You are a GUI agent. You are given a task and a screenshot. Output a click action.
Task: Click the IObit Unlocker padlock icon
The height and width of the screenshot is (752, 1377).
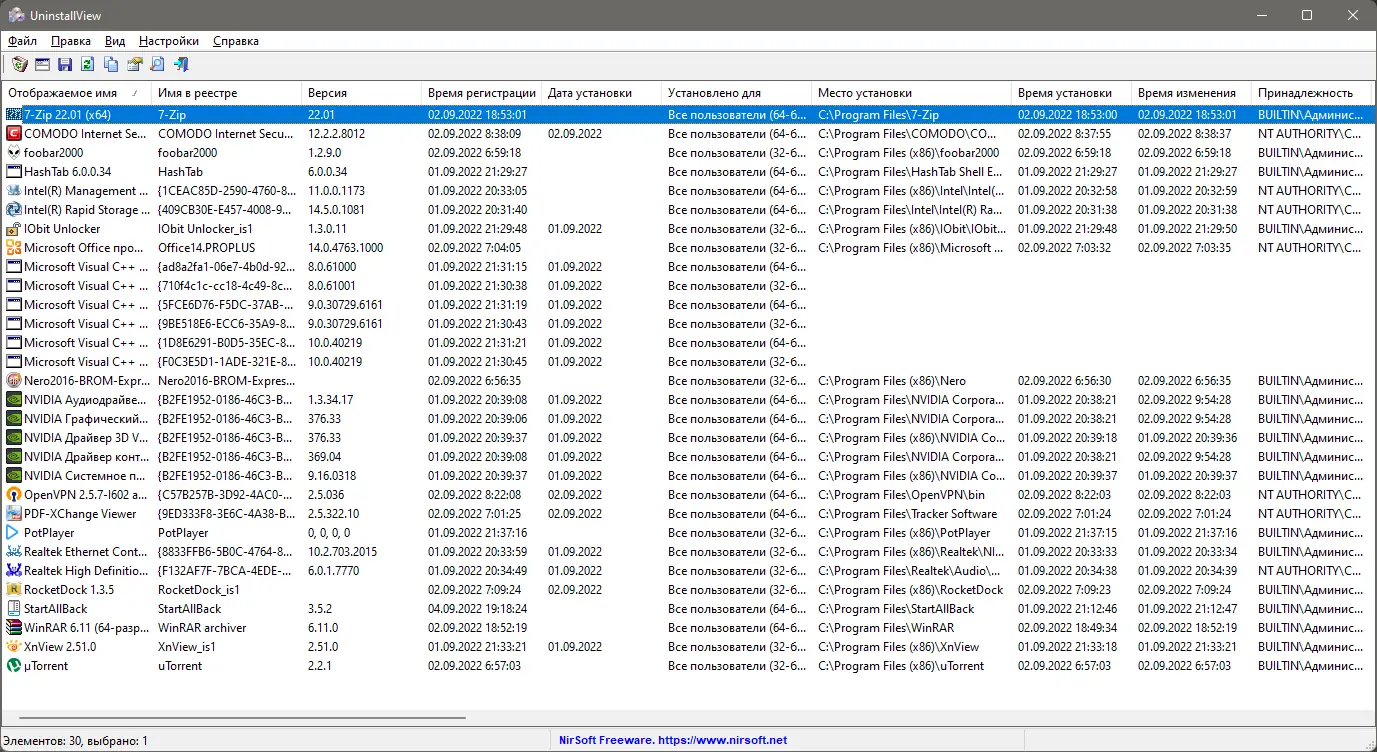point(14,229)
